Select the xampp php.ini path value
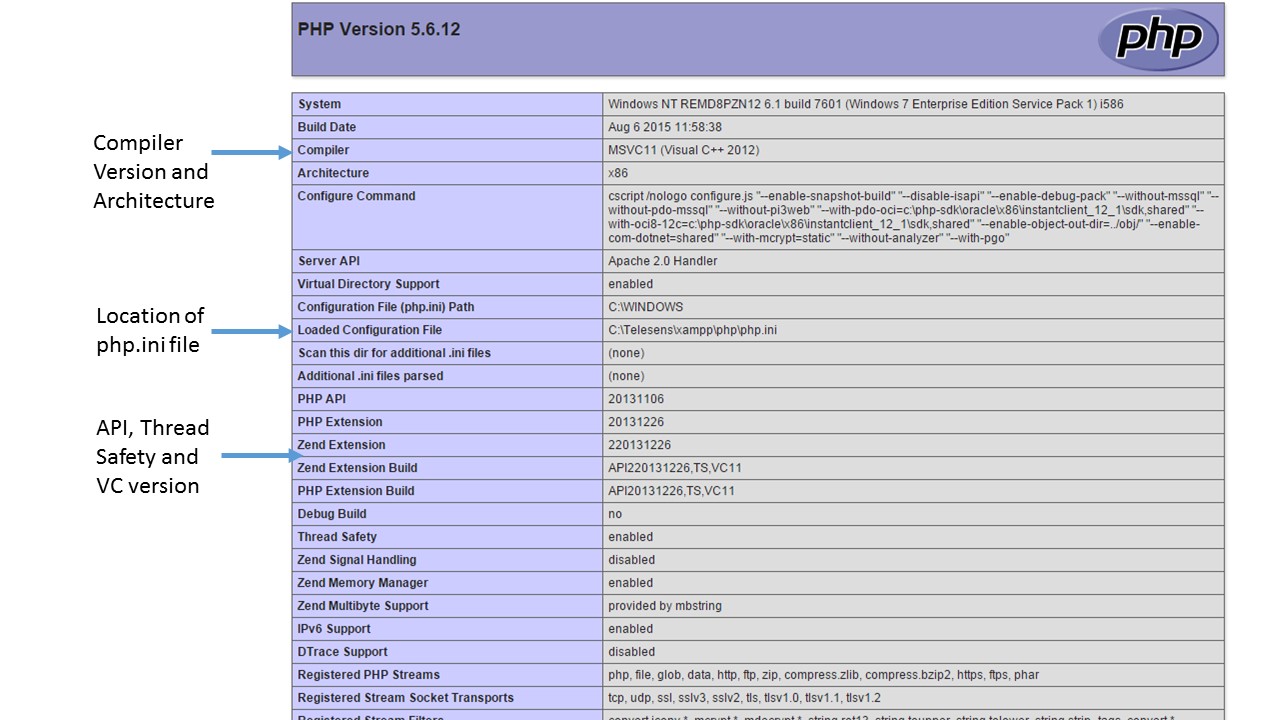1280x720 pixels. click(x=693, y=330)
